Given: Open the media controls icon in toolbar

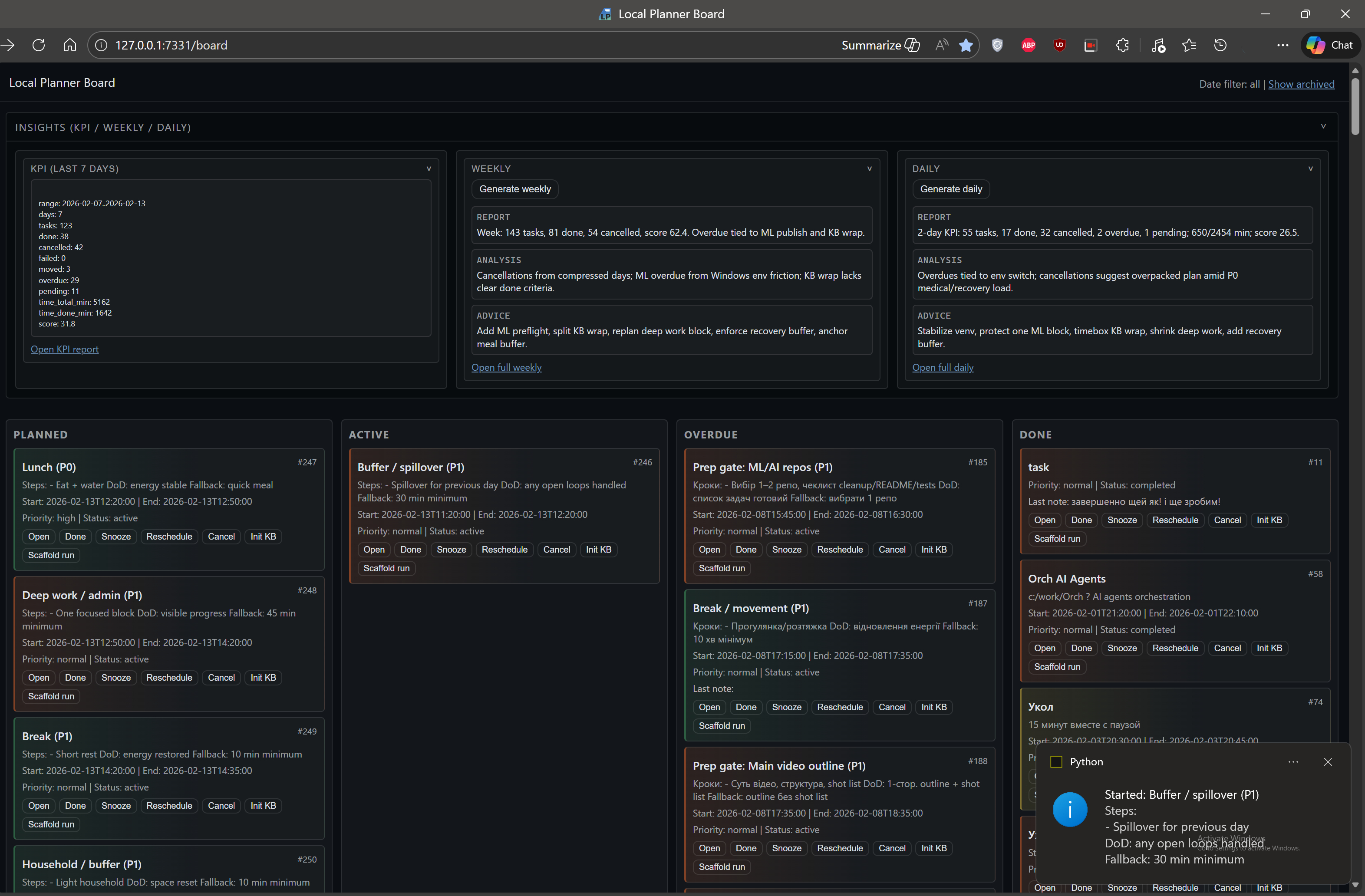Looking at the screenshot, I should (1158, 45).
